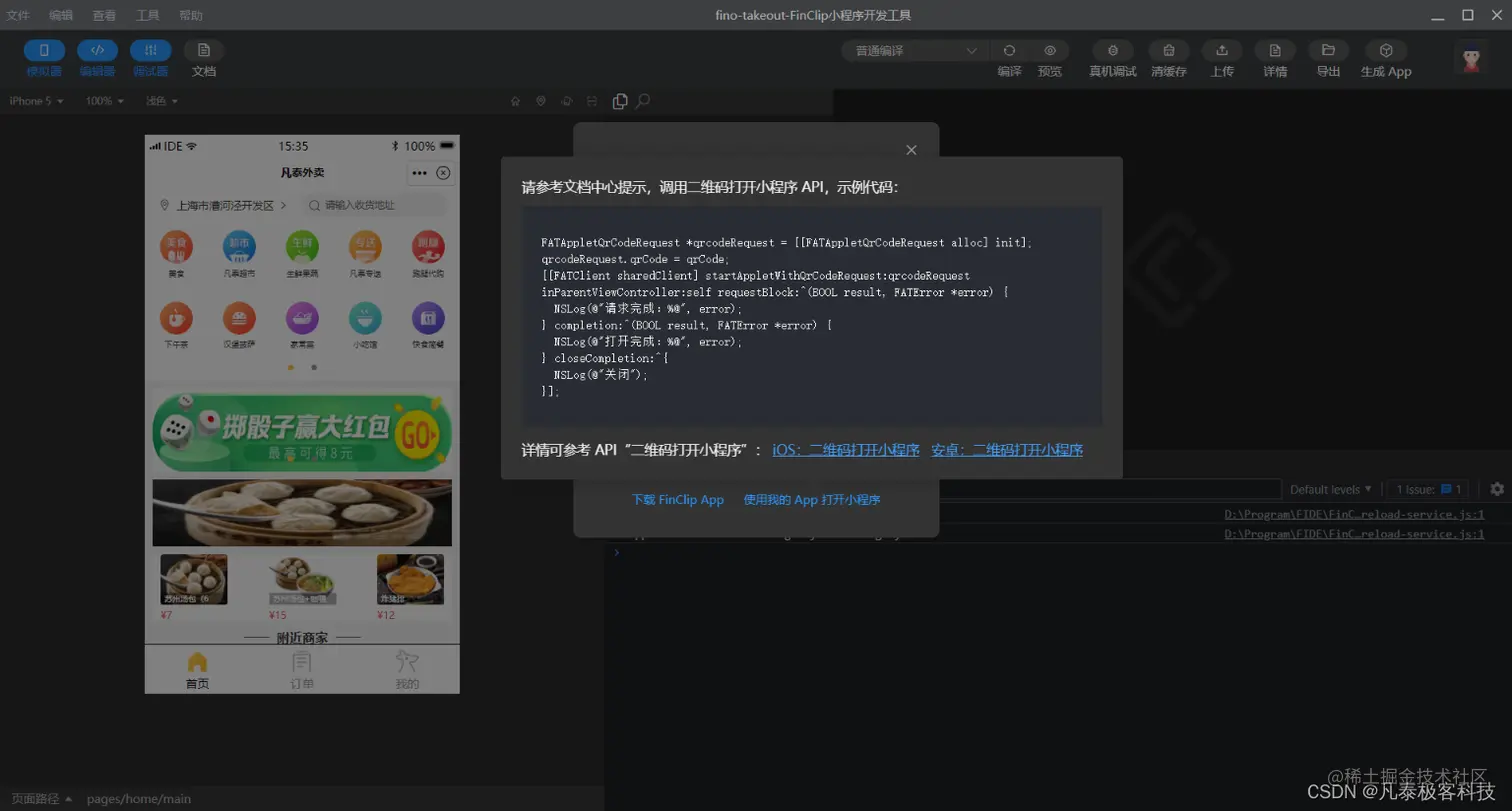This screenshot has width=1512, height=811.
Task: Switch to the 模拟器 simulator panel
Action: pos(44,57)
